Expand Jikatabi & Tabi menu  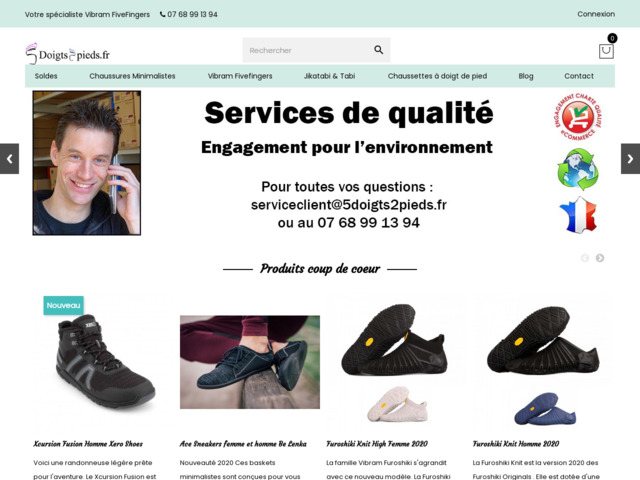click(329, 76)
